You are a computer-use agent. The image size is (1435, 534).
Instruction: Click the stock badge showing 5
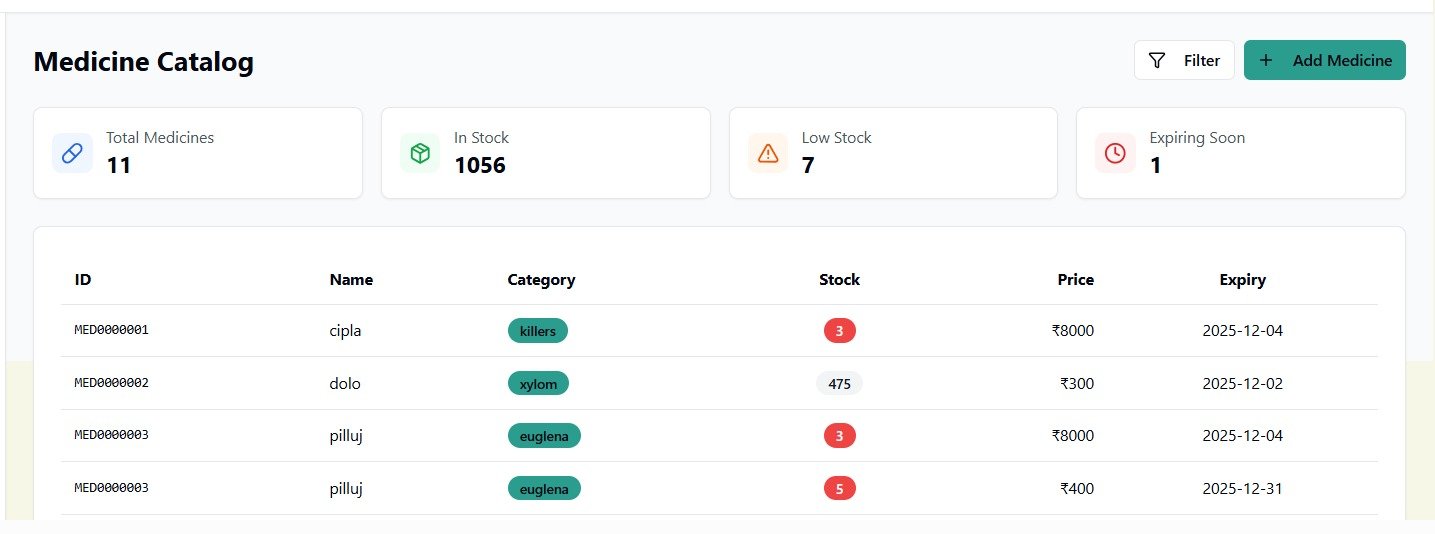(840, 488)
